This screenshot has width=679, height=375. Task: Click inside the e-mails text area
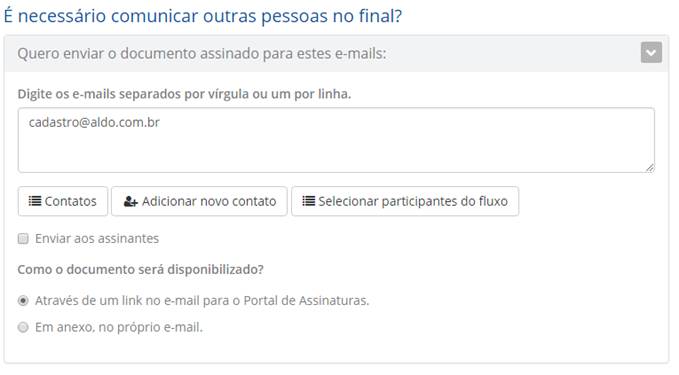(x=336, y=140)
